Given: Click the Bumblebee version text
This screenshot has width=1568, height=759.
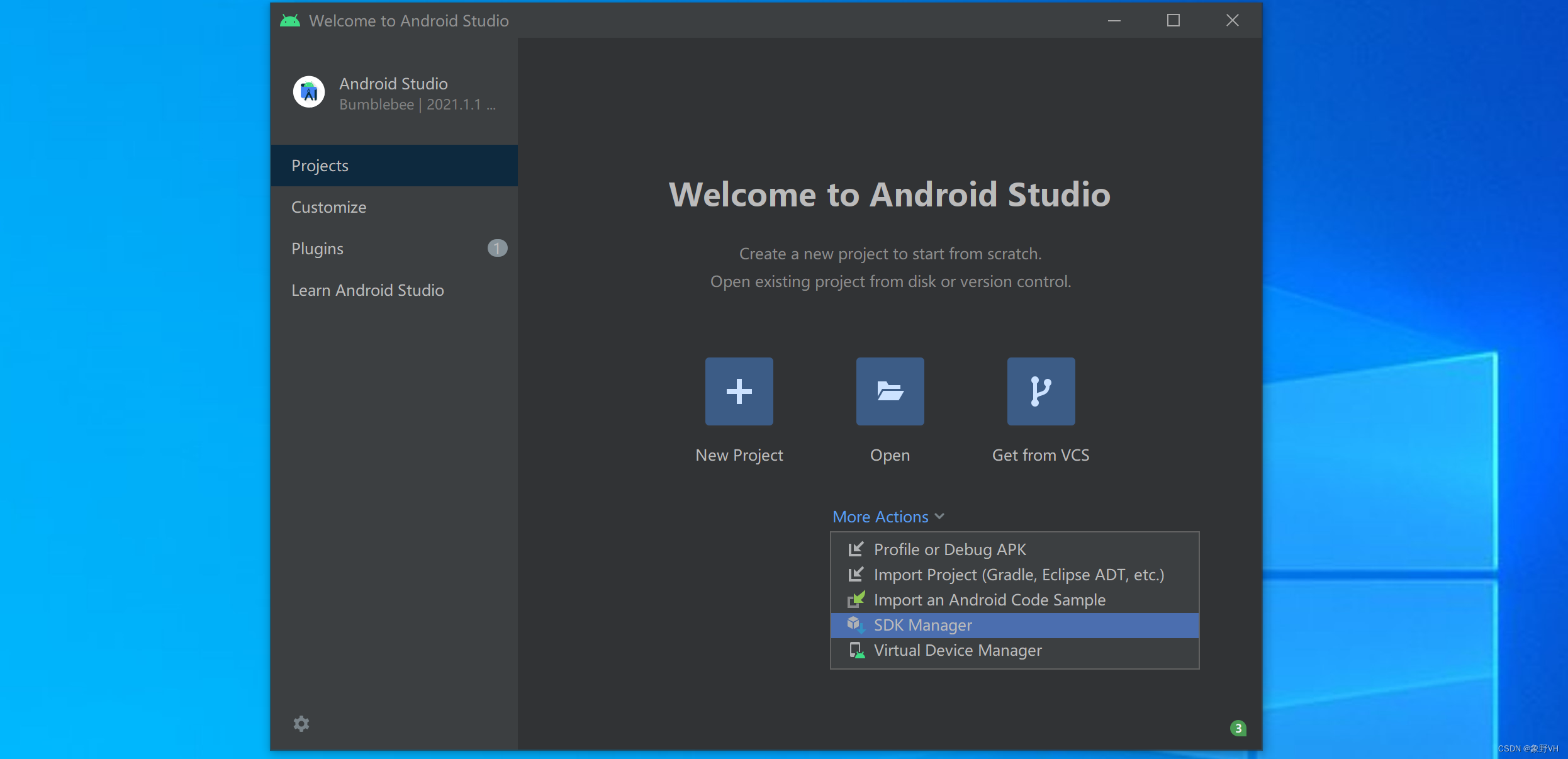Looking at the screenshot, I should click(417, 104).
